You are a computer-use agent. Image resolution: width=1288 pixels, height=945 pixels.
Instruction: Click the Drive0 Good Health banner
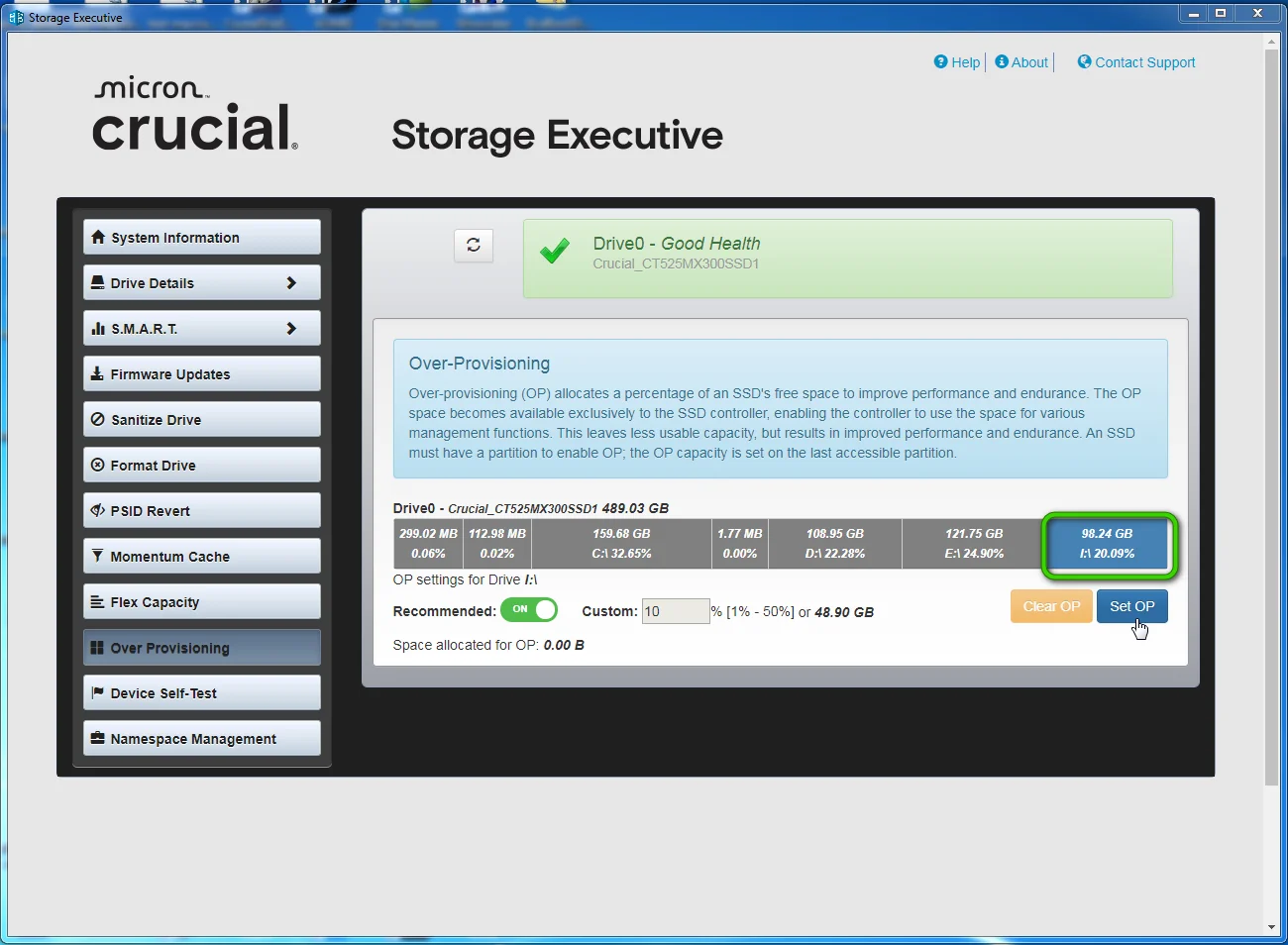[847, 259]
